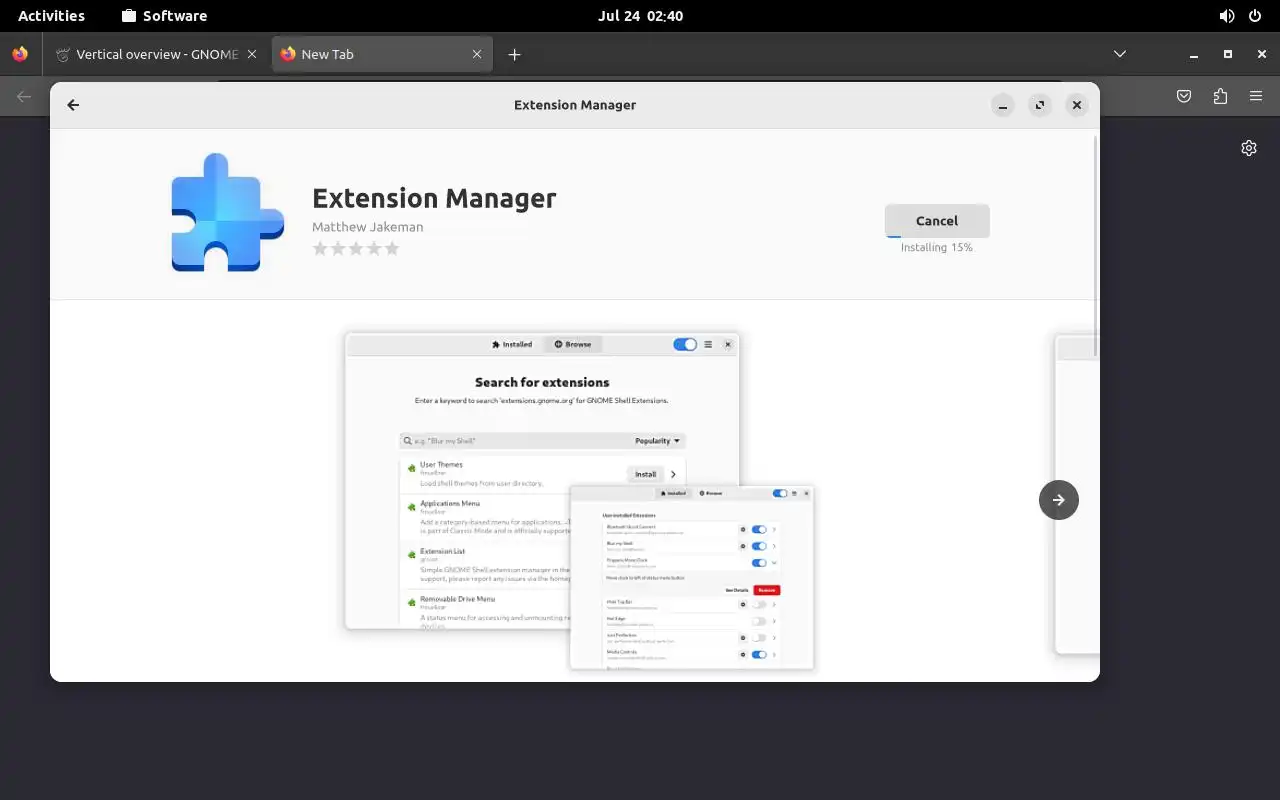
Task: Click the install progress bar under Cancel
Action: [x=937, y=236]
